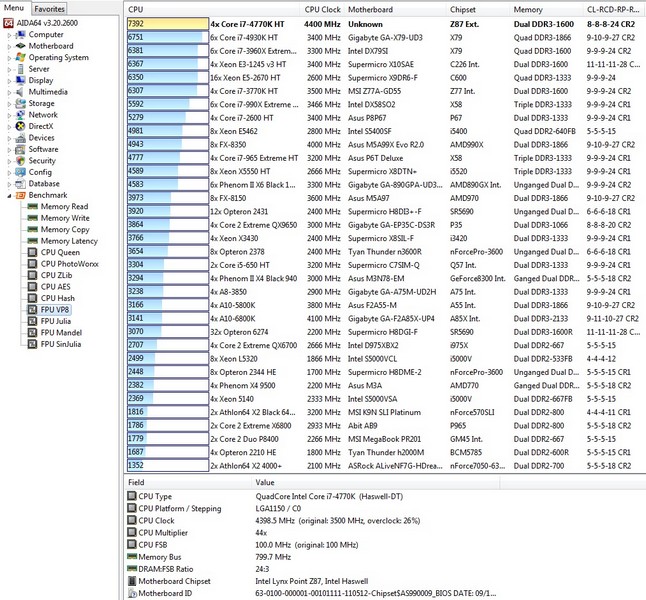Viewport: 646px width, 600px height.
Task: Switch to the Favorites tab
Action: [x=49, y=9]
